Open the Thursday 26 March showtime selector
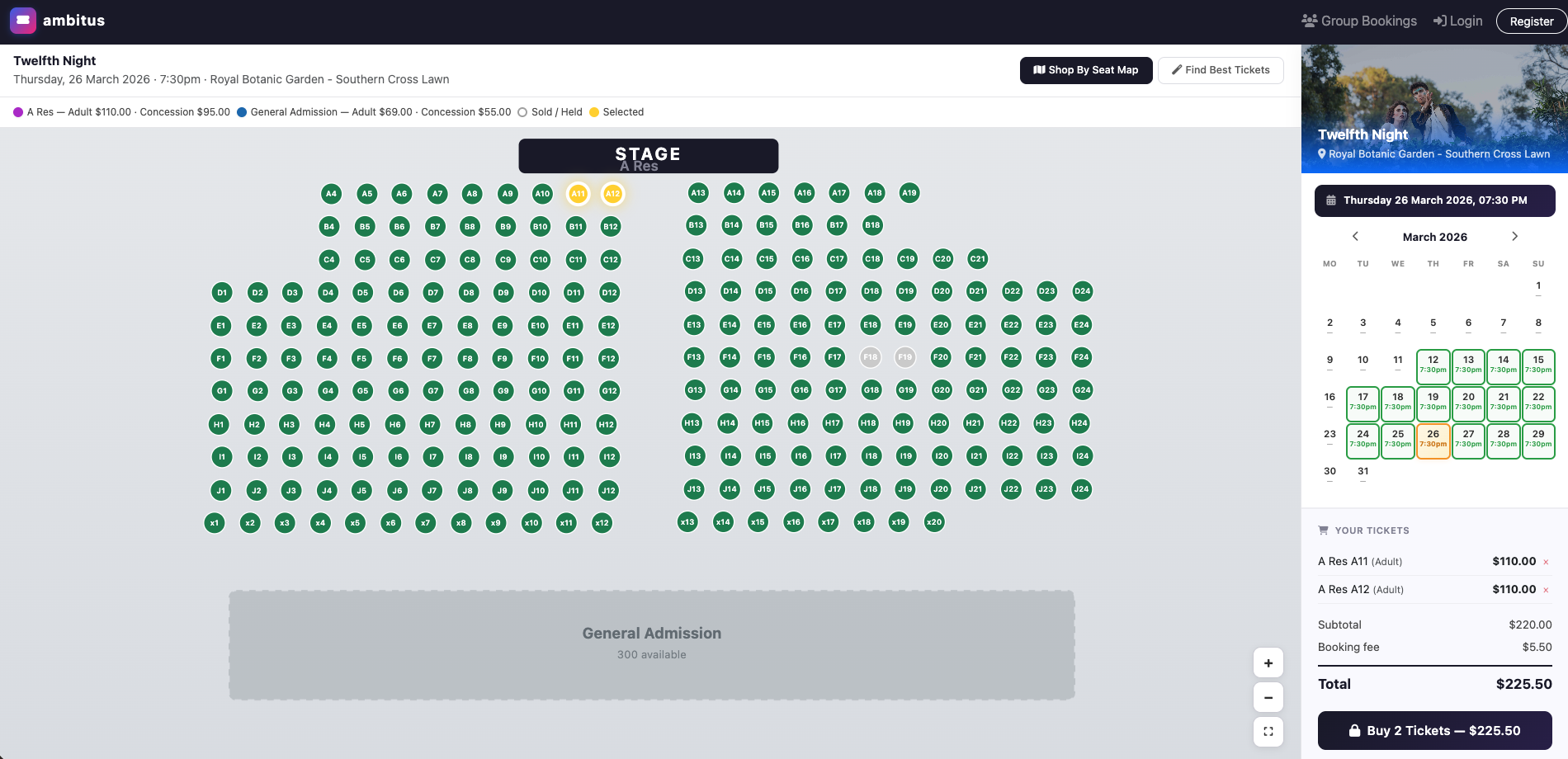Screen dimensions: 1568x759 click(x=1434, y=200)
